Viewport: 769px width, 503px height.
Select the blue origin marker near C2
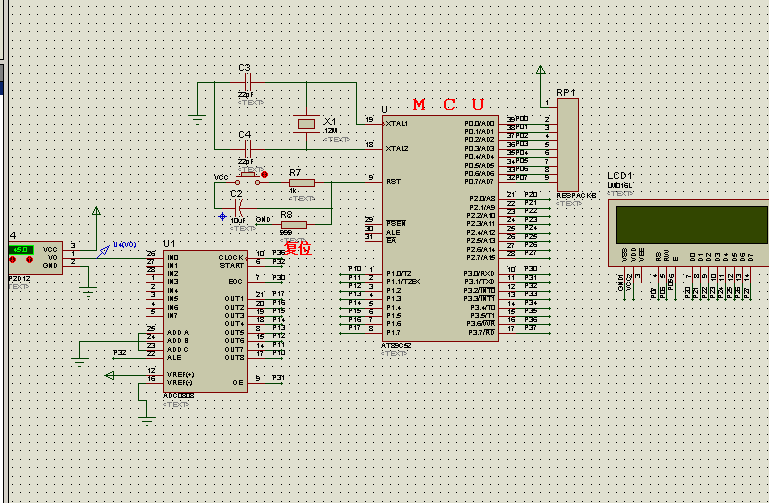pyautogui.click(x=222, y=216)
